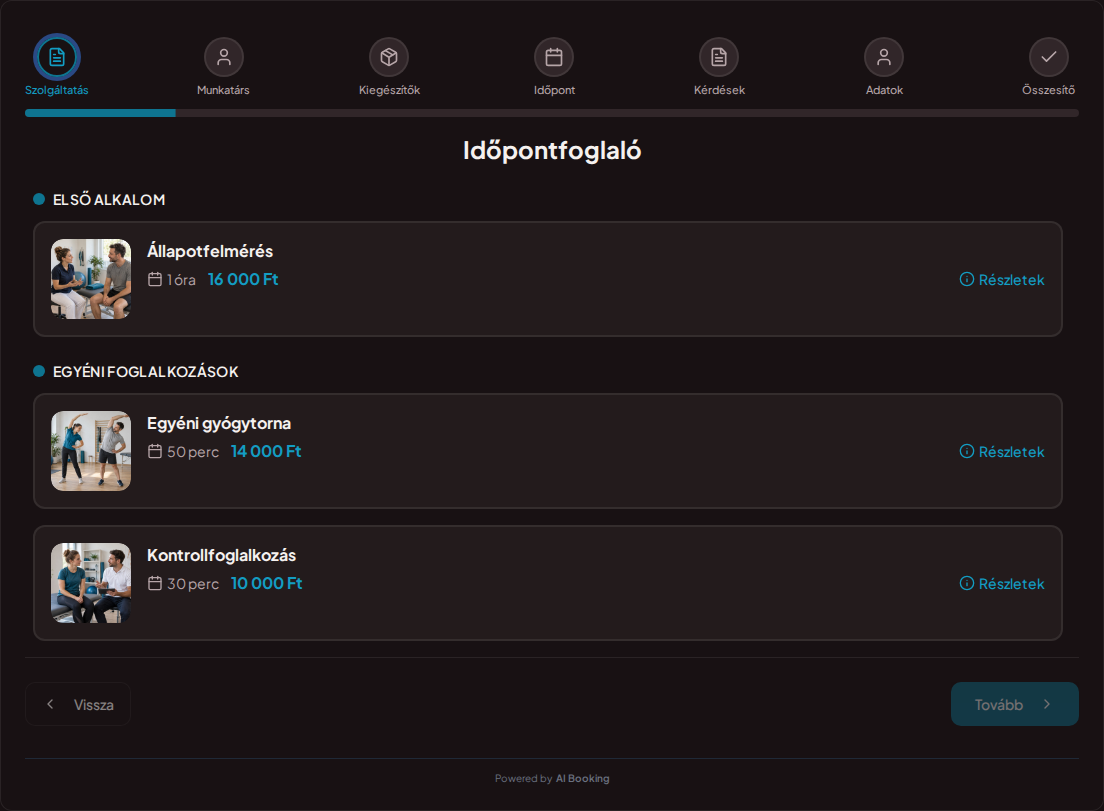Go back with the Vissza button

(x=78, y=704)
